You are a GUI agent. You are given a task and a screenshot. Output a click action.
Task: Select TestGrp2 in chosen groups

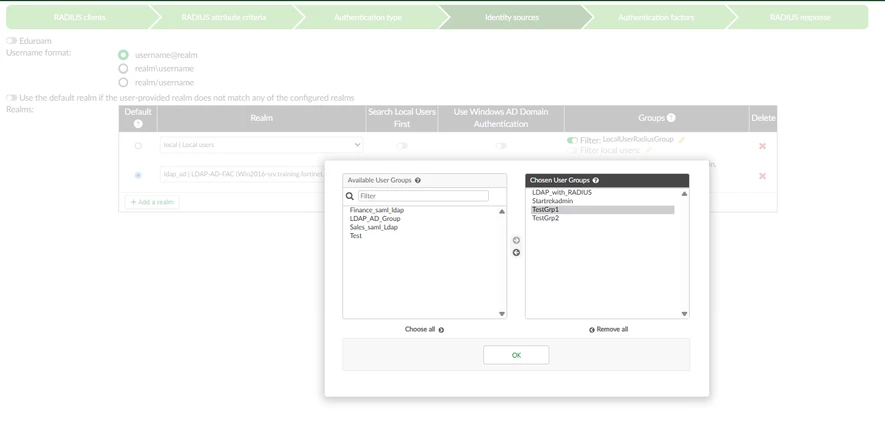click(x=545, y=218)
